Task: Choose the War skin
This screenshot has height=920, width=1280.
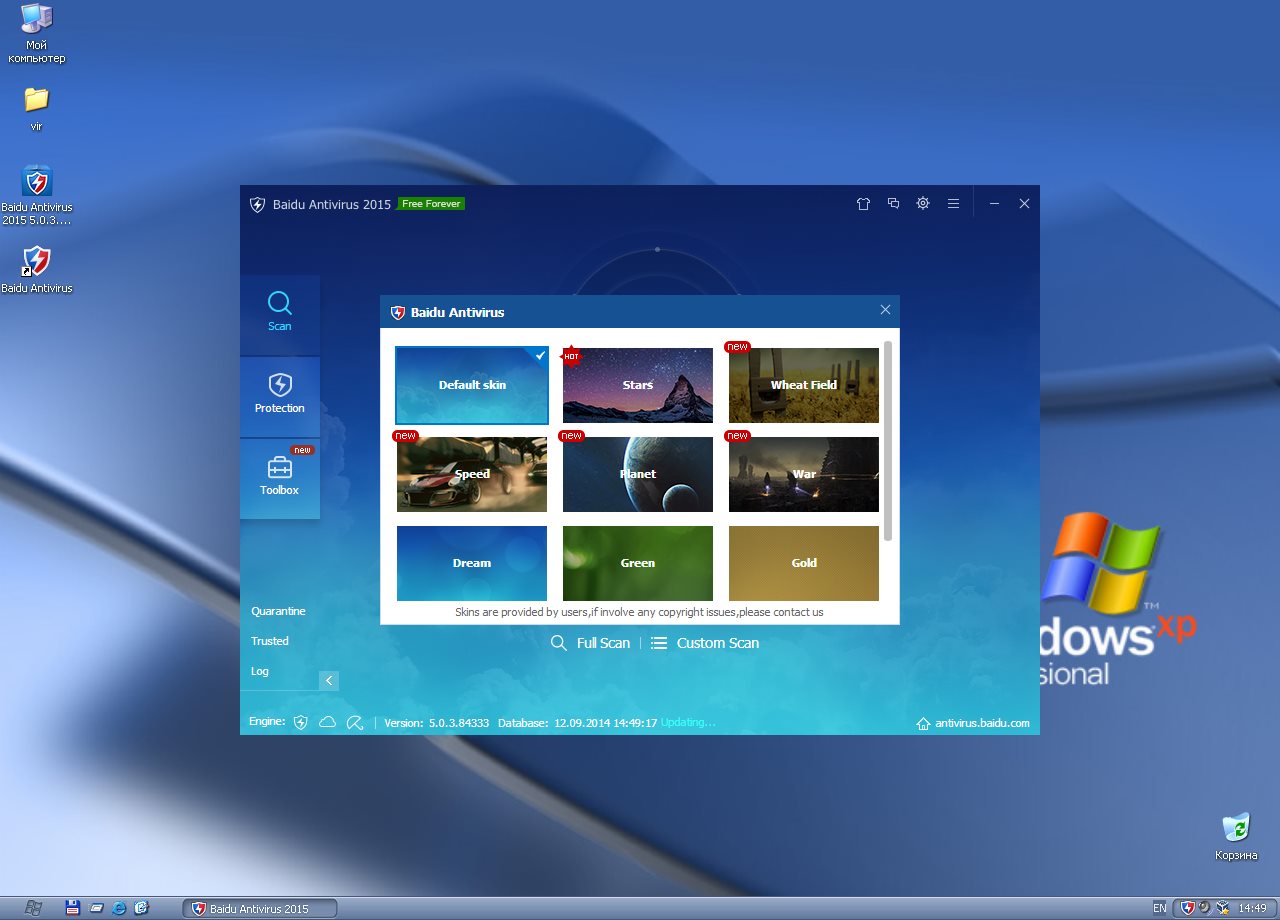Action: point(804,474)
